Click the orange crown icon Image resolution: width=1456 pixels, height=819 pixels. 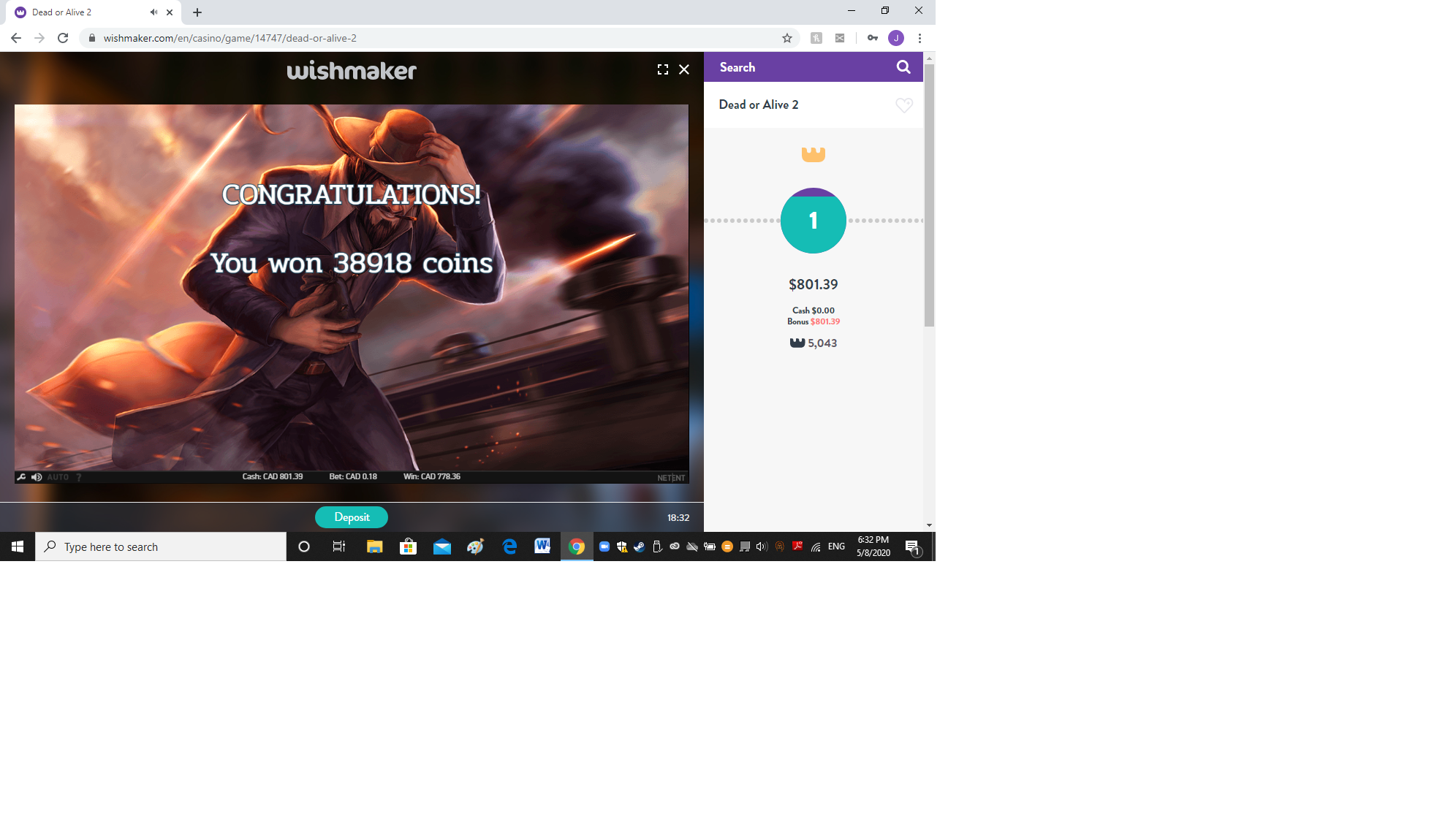(x=814, y=154)
